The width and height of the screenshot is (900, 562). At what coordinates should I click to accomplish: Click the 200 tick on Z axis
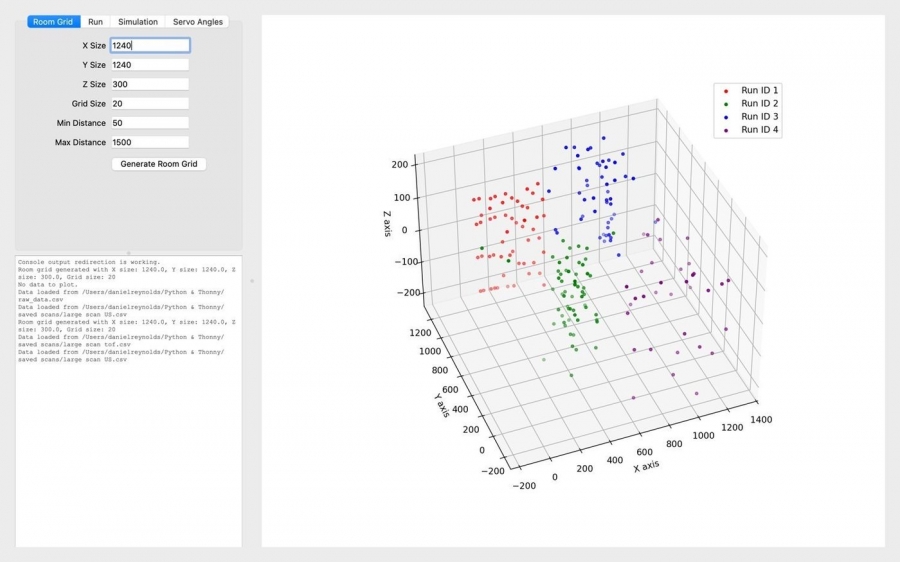(399, 165)
